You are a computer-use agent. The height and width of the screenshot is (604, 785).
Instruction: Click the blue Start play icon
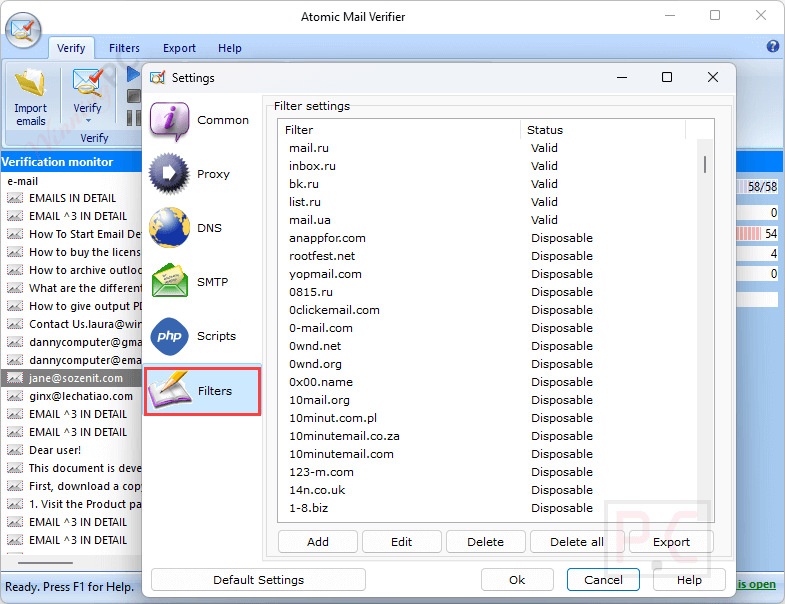coord(133,74)
